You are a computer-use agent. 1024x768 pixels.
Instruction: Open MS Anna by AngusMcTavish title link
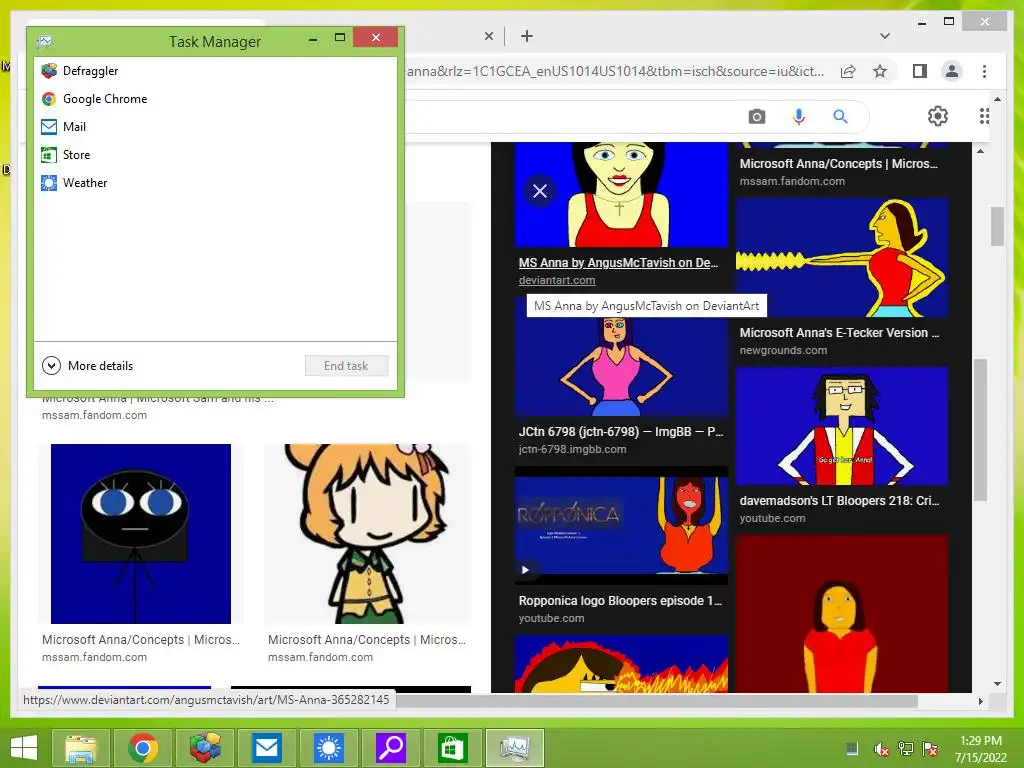[x=618, y=263]
